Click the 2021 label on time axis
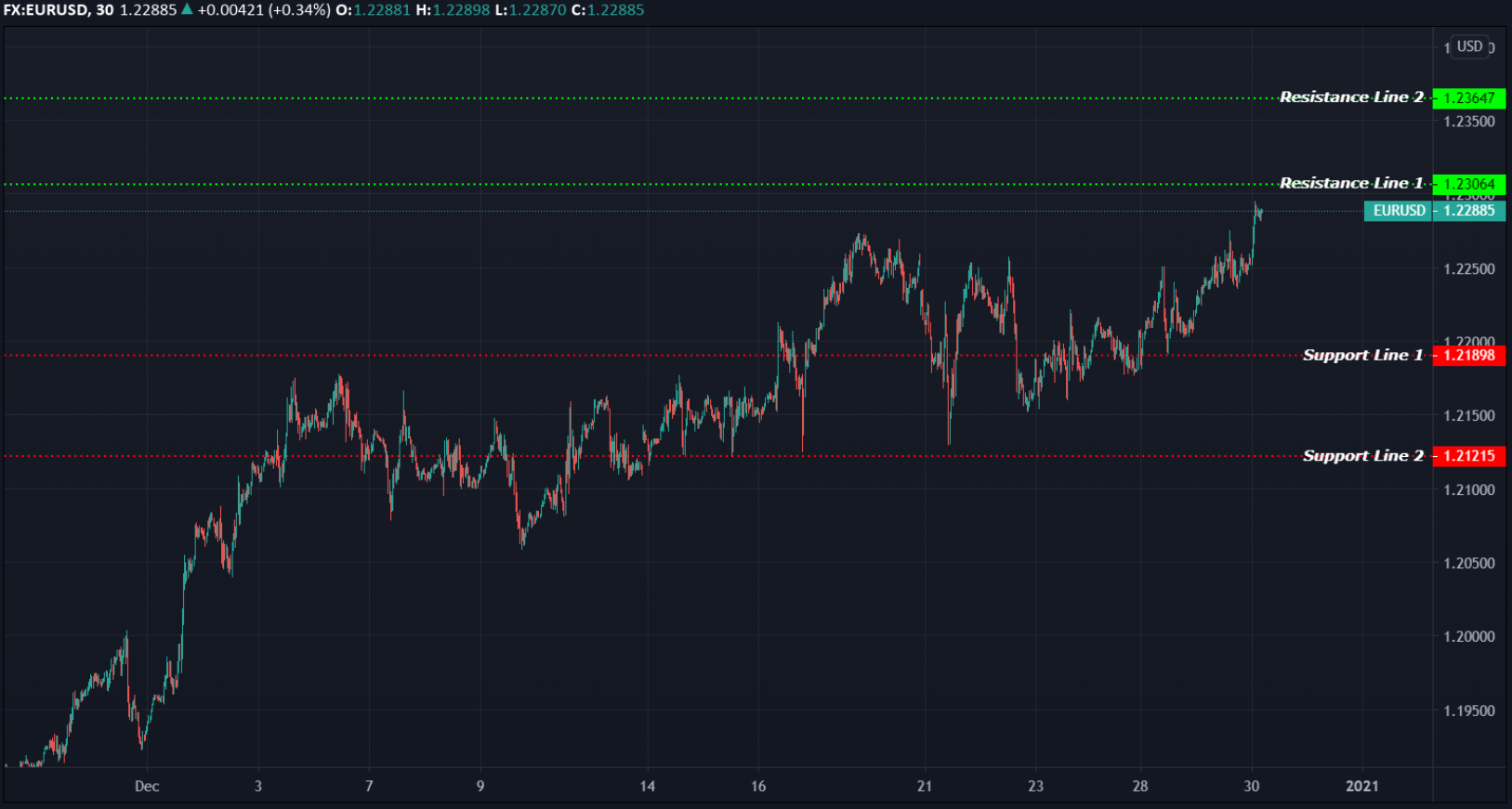Viewport: 1512px width, 809px height. tap(1362, 787)
